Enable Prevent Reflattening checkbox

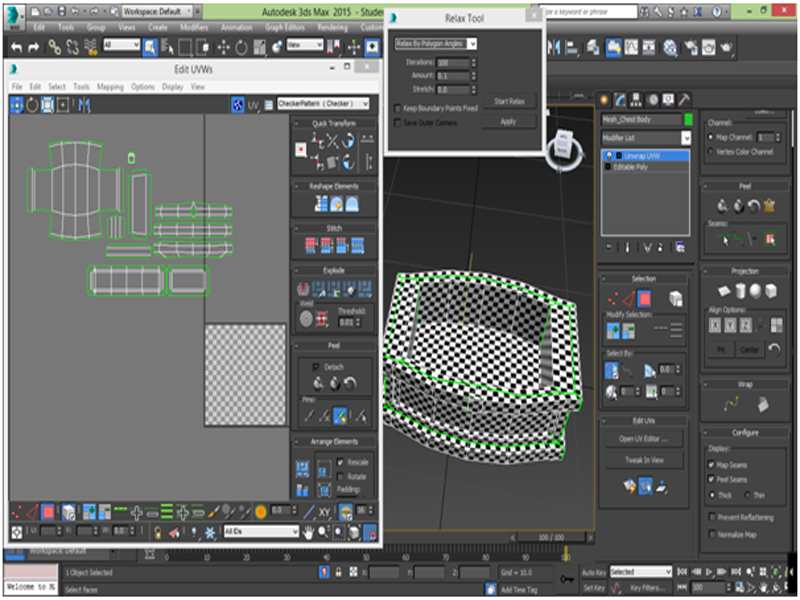[x=712, y=517]
